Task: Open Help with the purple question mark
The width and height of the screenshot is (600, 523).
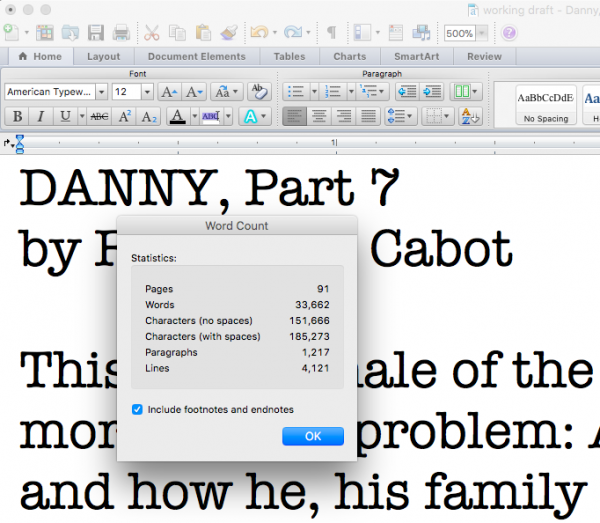Action: [x=510, y=33]
